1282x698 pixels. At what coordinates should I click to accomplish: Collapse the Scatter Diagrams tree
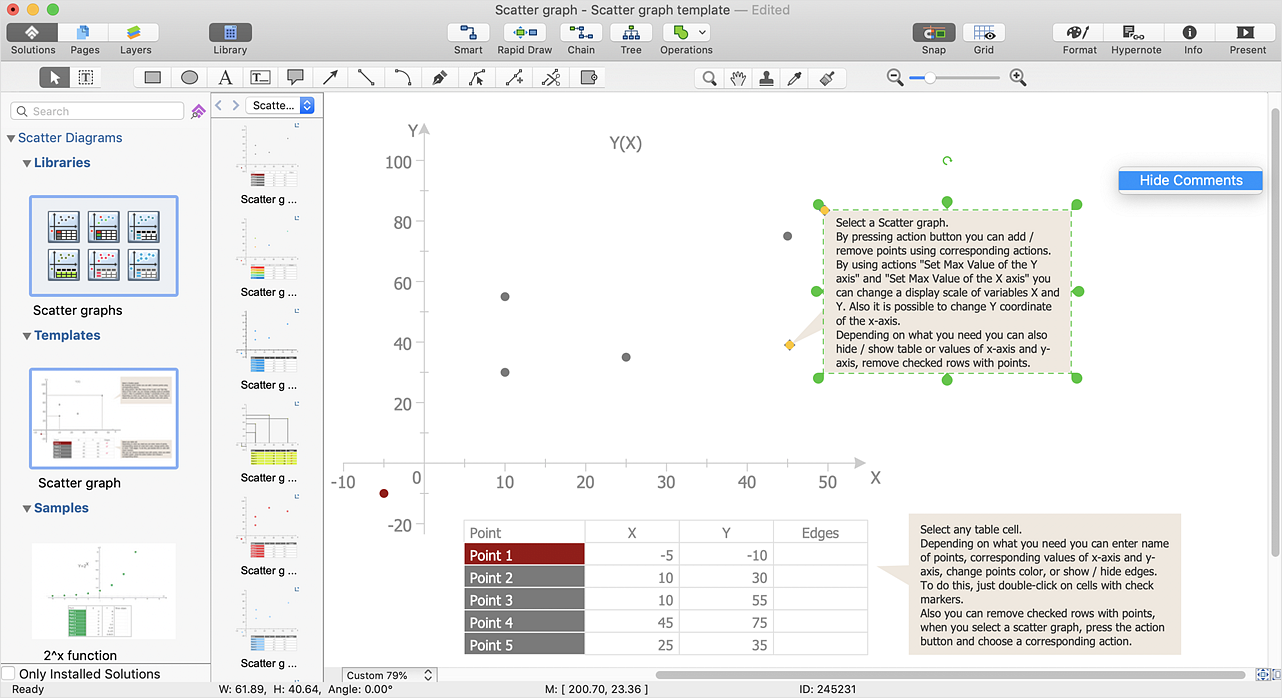(11, 138)
